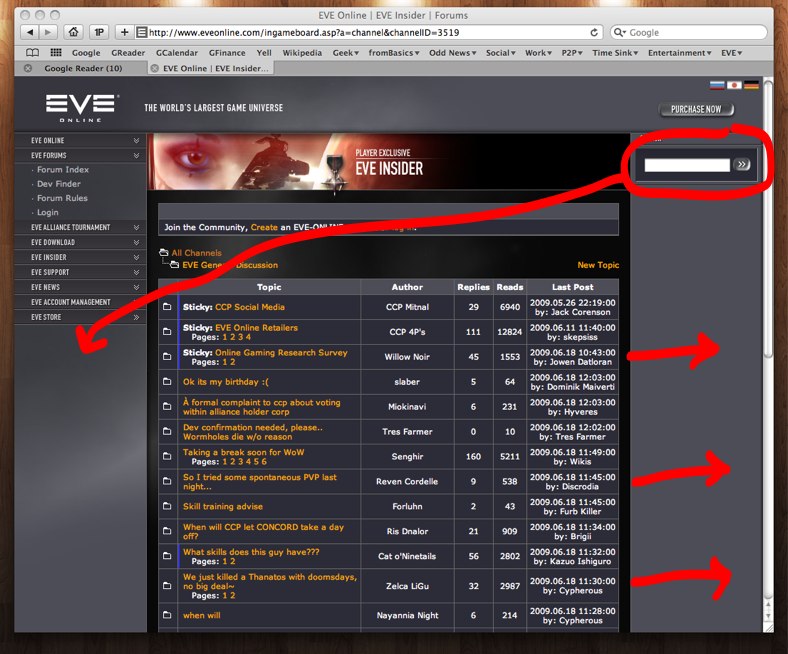Click the Google search magnifier icon

[x=620, y=33]
